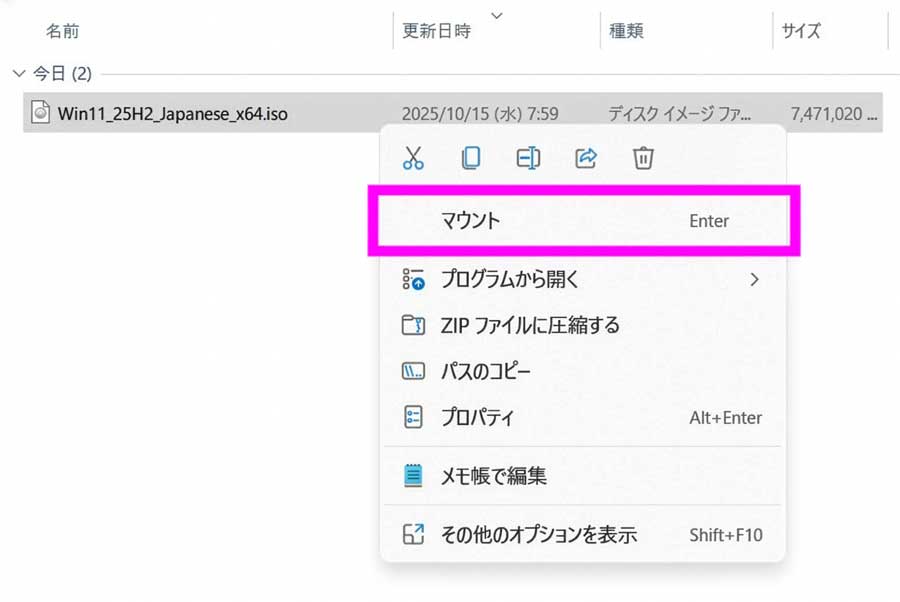Click the Delete trash can icon
Screen dimensions: 900x602
(644, 158)
